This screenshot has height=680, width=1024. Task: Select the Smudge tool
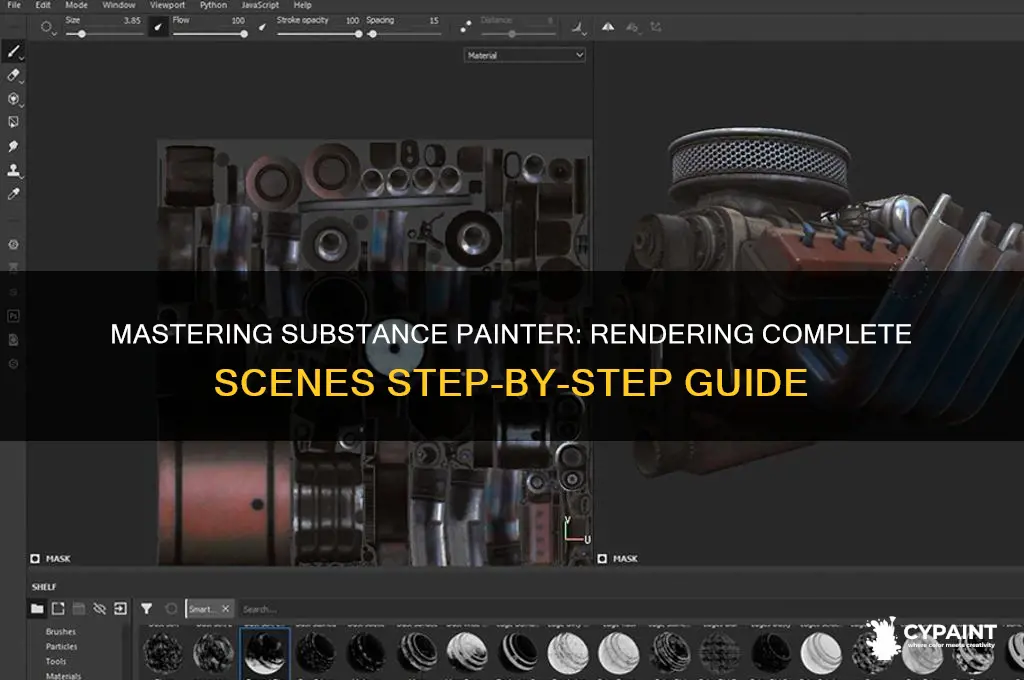pyautogui.click(x=13, y=146)
